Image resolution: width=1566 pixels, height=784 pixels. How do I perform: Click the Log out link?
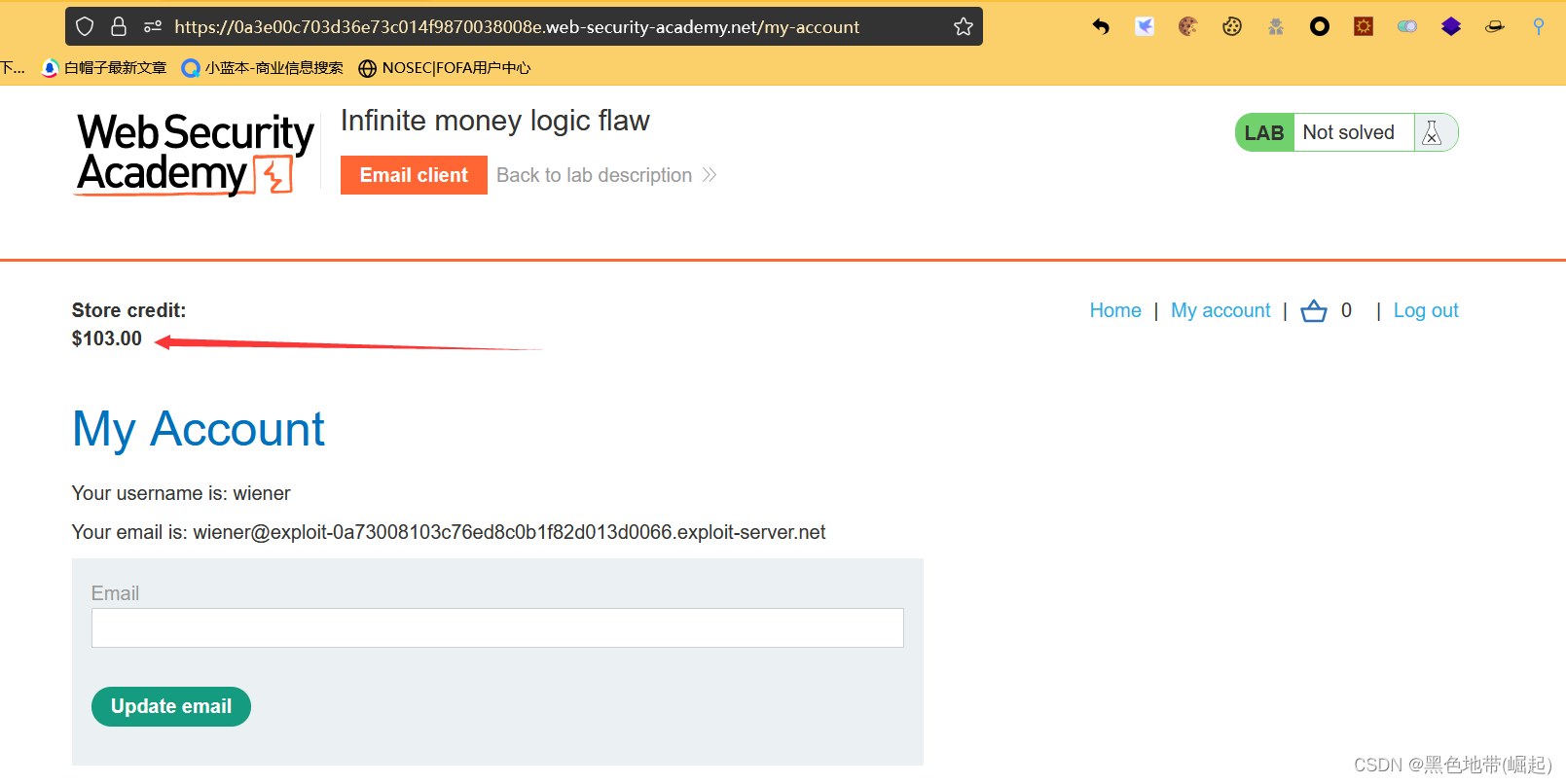pyautogui.click(x=1426, y=310)
